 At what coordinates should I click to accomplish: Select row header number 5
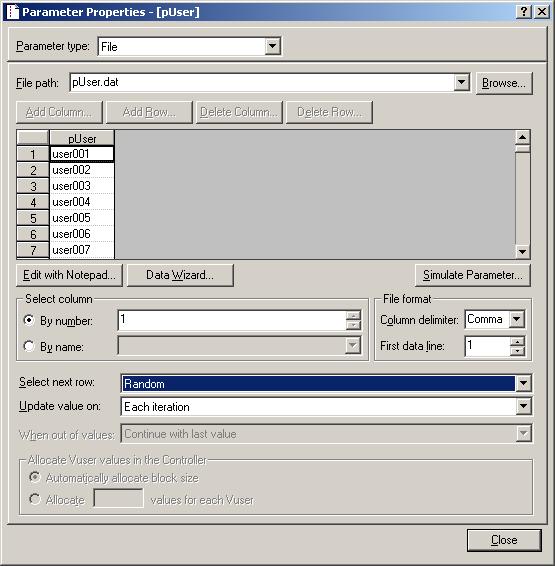pos(33,218)
